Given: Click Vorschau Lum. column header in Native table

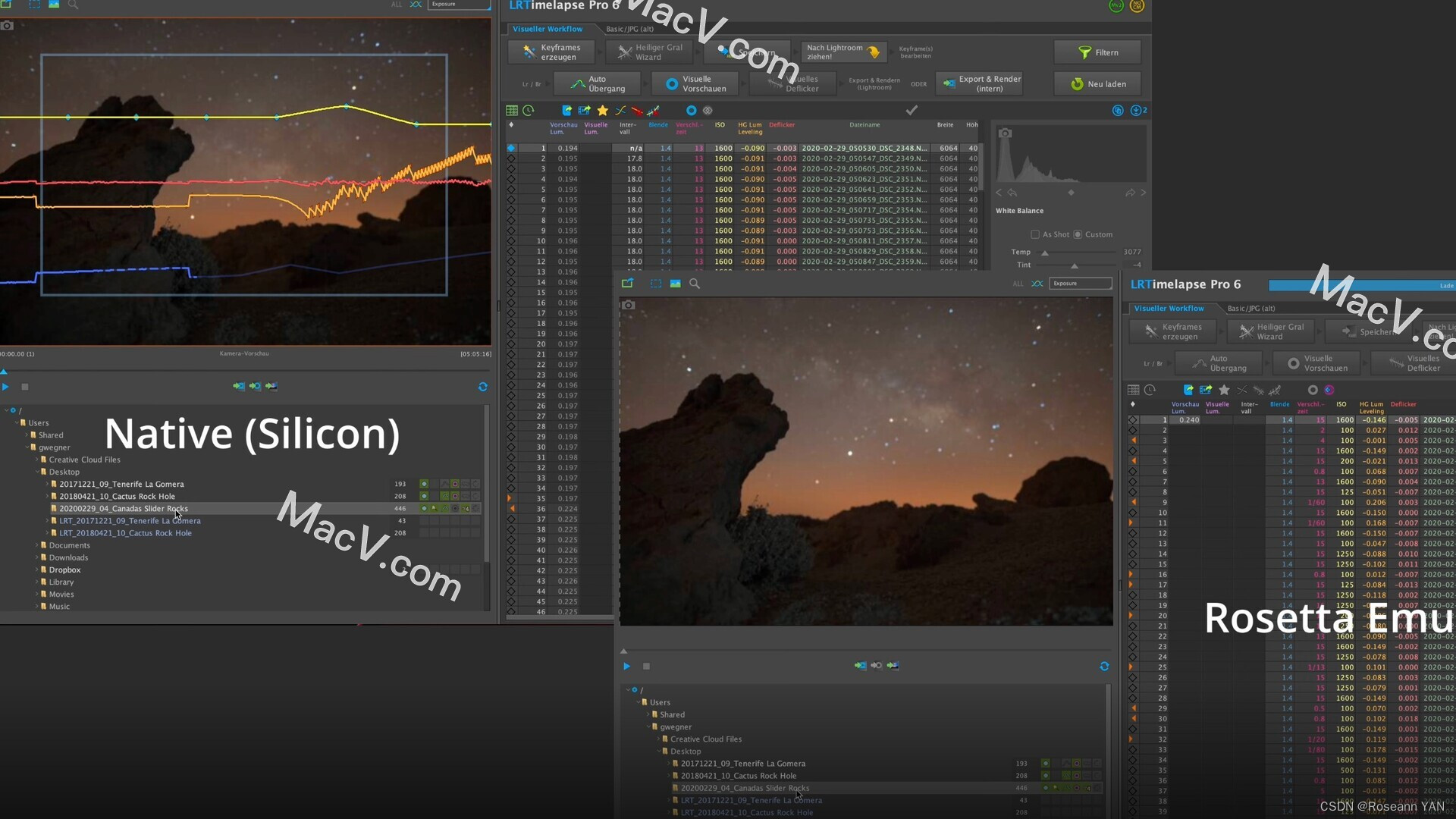Looking at the screenshot, I should pyautogui.click(x=563, y=128).
